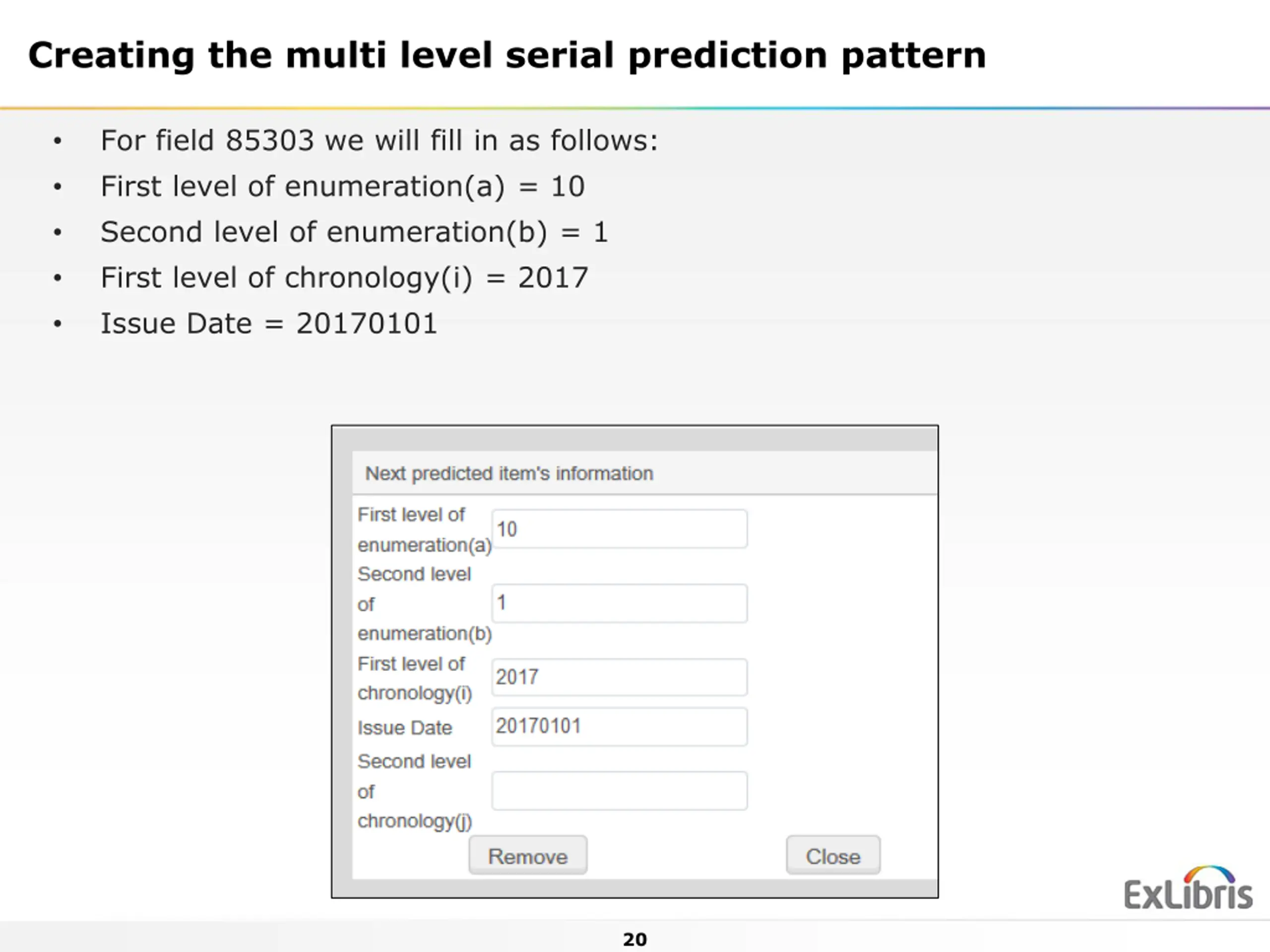Click the Close button in dialog

point(833,856)
